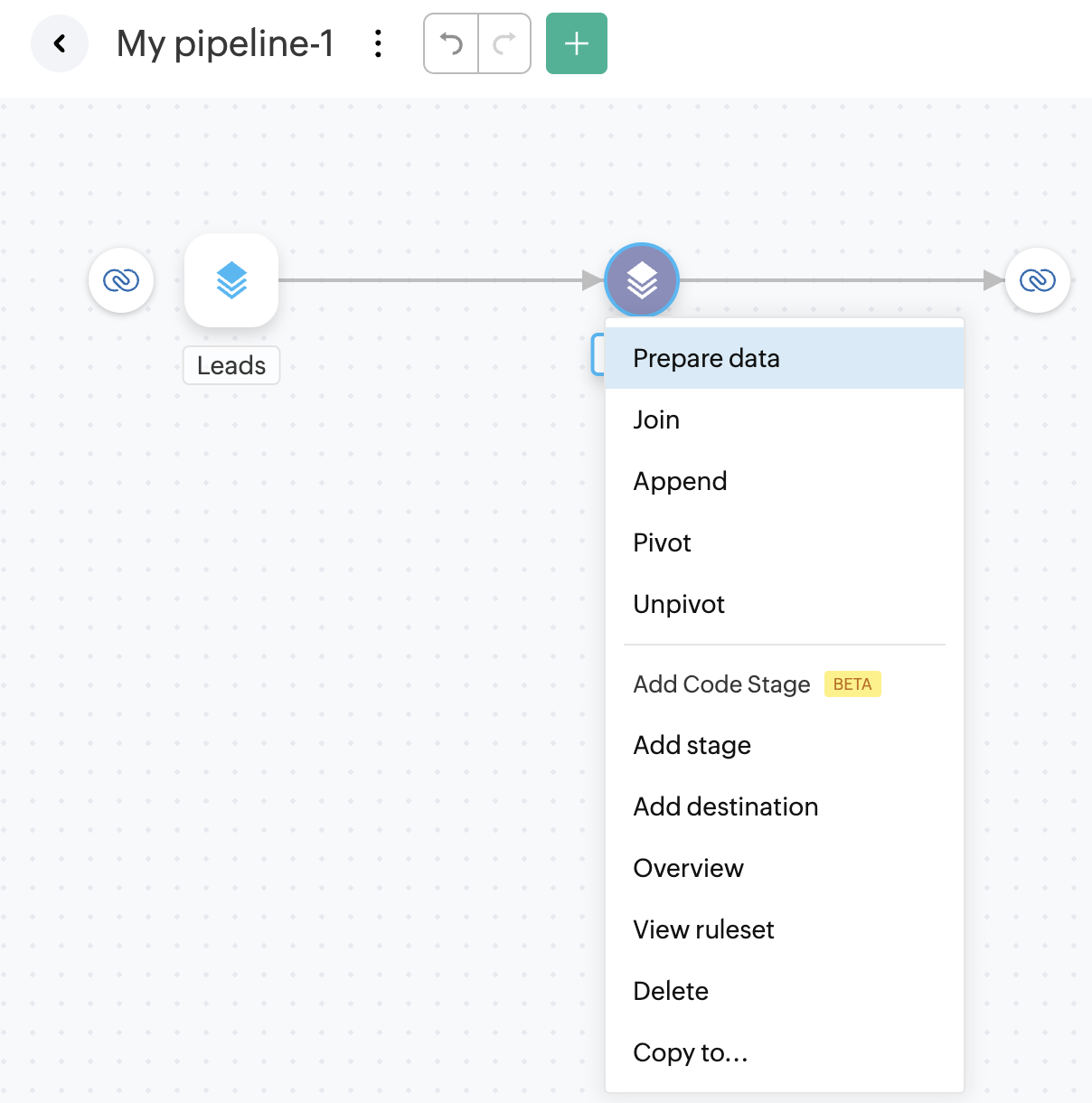Open the pipeline three-dot options menu
1092x1103 pixels.
(378, 43)
